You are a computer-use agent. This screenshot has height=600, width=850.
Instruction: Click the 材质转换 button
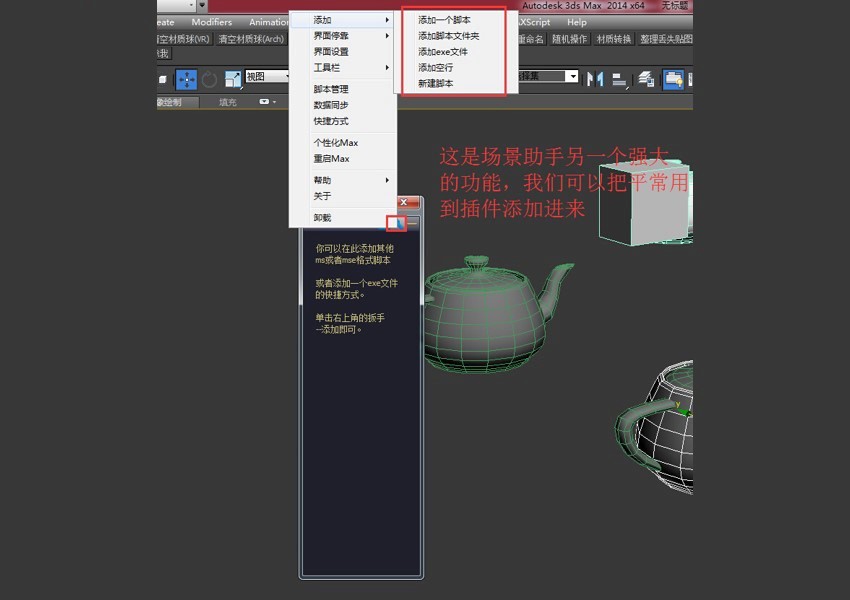(612, 40)
